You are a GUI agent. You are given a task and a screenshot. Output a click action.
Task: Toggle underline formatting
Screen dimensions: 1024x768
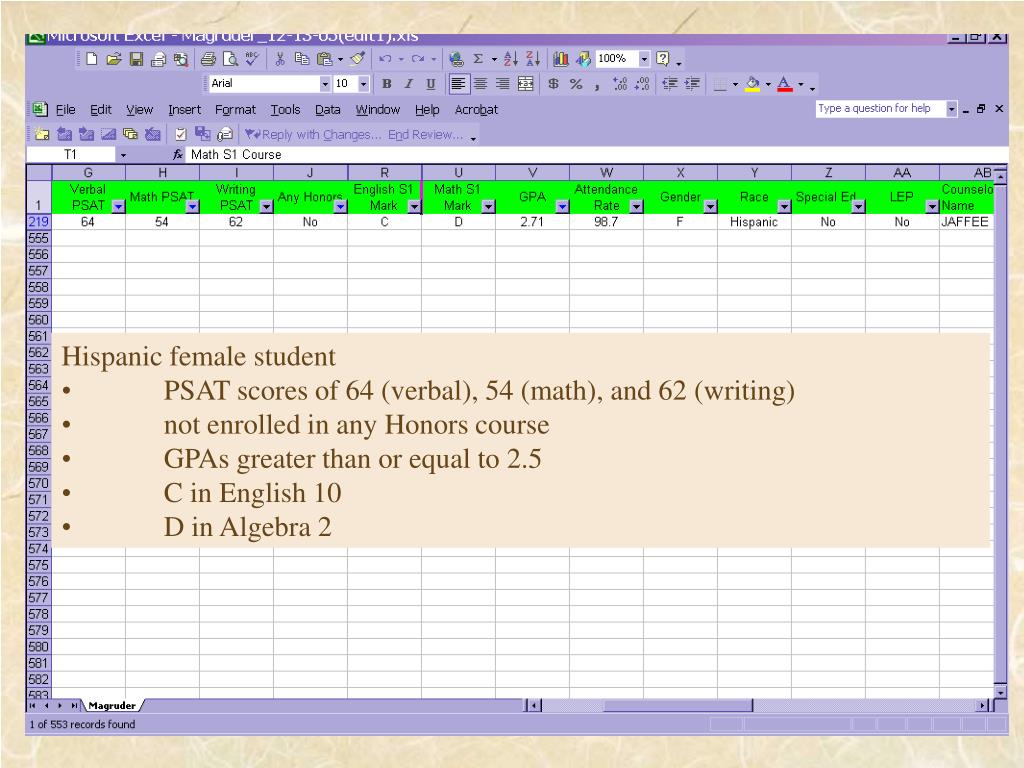[431, 84]
